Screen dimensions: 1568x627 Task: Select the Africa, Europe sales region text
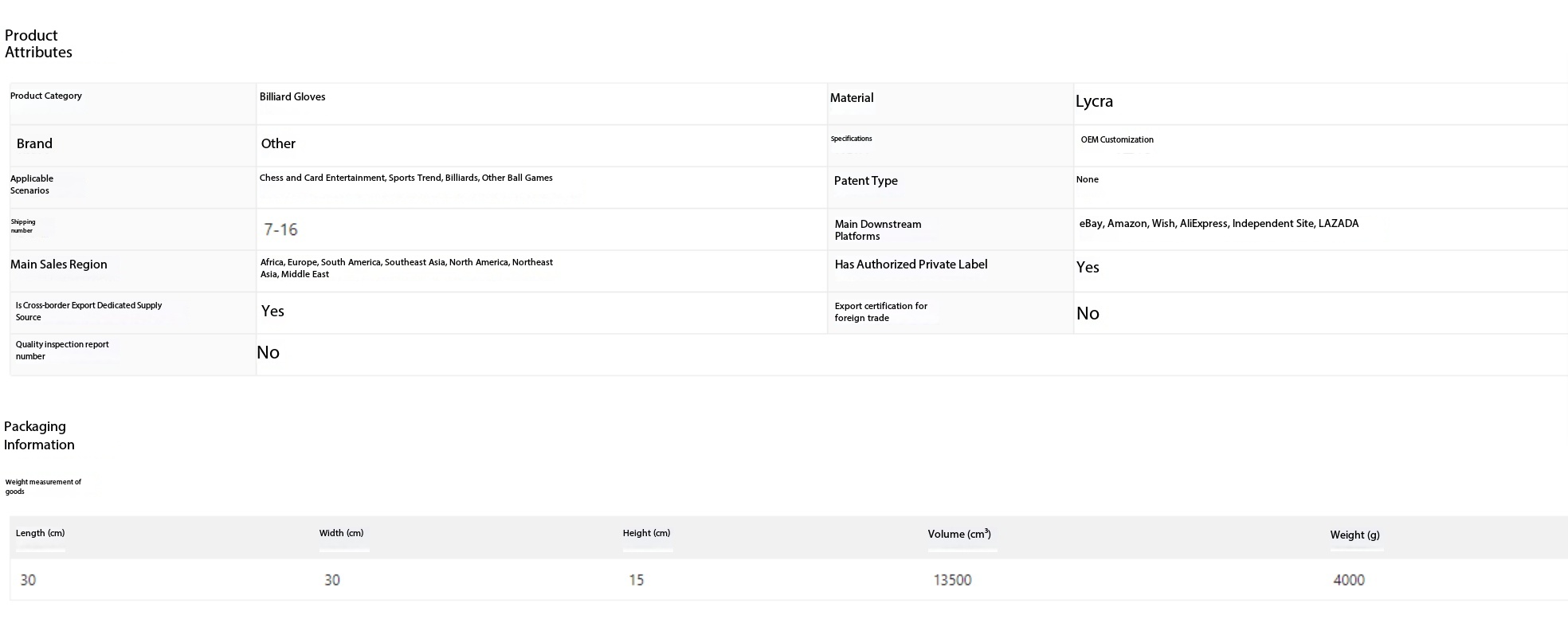[x=406, y=268]
